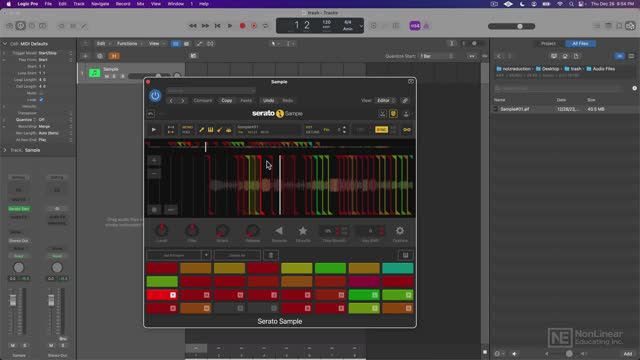Trigger the lime green pad in second row
Image resolution: width=640 pixels, height=360 pixels.
(162, 281)
